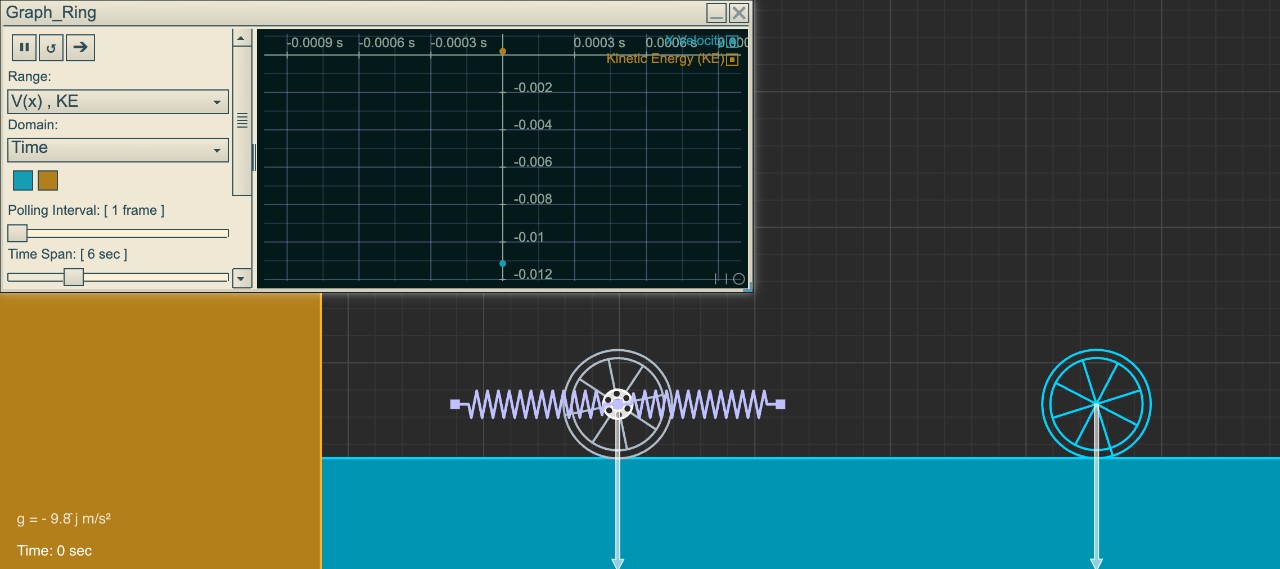
Task: Pause the graph recording
Action: pyautogui.click(x=25, y=47)
